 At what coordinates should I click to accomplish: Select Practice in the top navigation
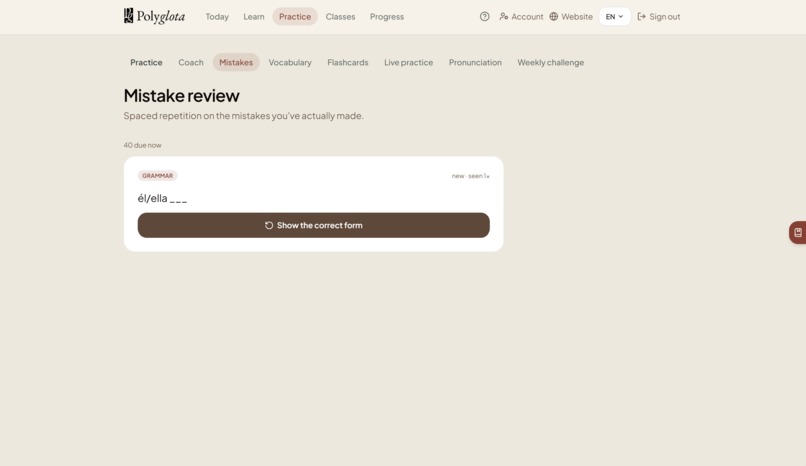[x=295, y=16]
